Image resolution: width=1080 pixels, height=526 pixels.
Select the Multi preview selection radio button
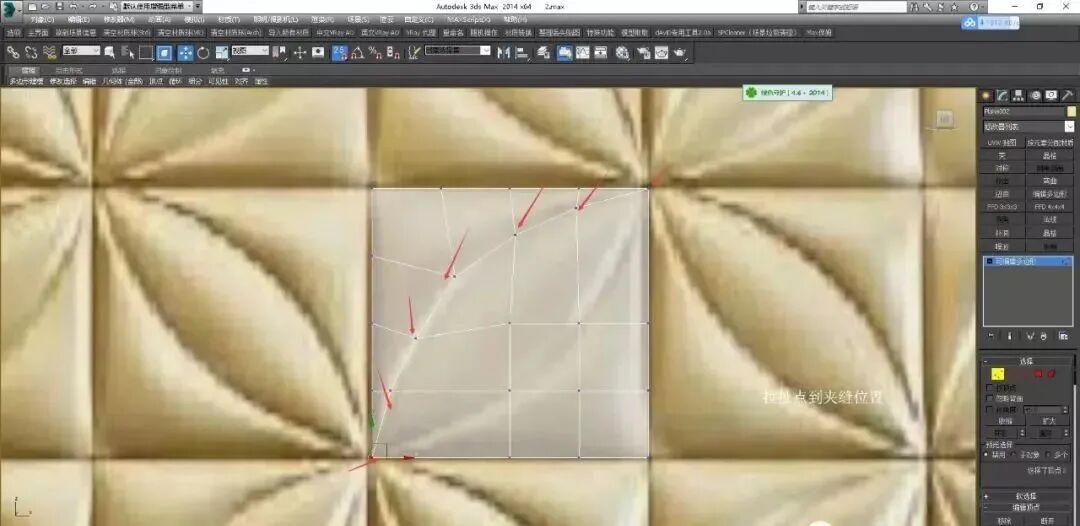pos(1048,454)
